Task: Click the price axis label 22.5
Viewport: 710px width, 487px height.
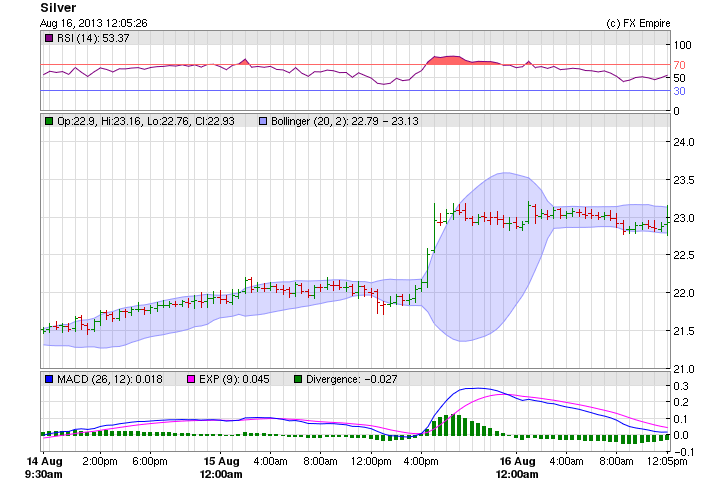Action: click(x=684, y=255)
